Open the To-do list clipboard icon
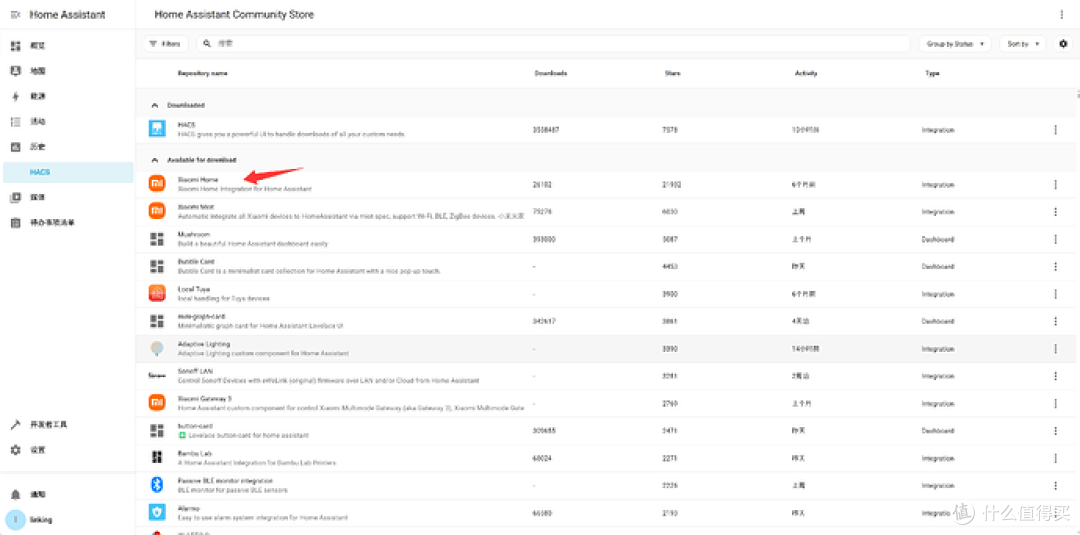 pos(16,222)
